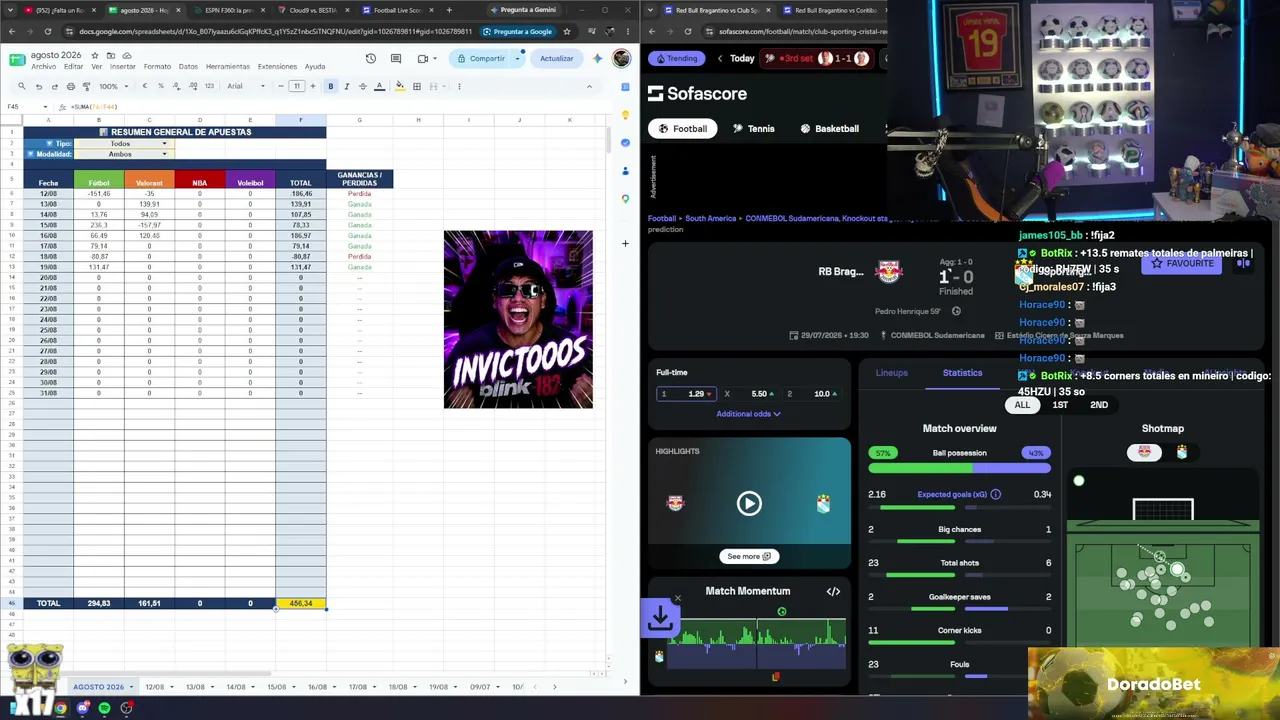Open the AGOSTO 2026 sheet tab menu arrow
Image resolution: width=1280 pixels, height=720 pixels.
pyautogui.click(x=132, y=687)
